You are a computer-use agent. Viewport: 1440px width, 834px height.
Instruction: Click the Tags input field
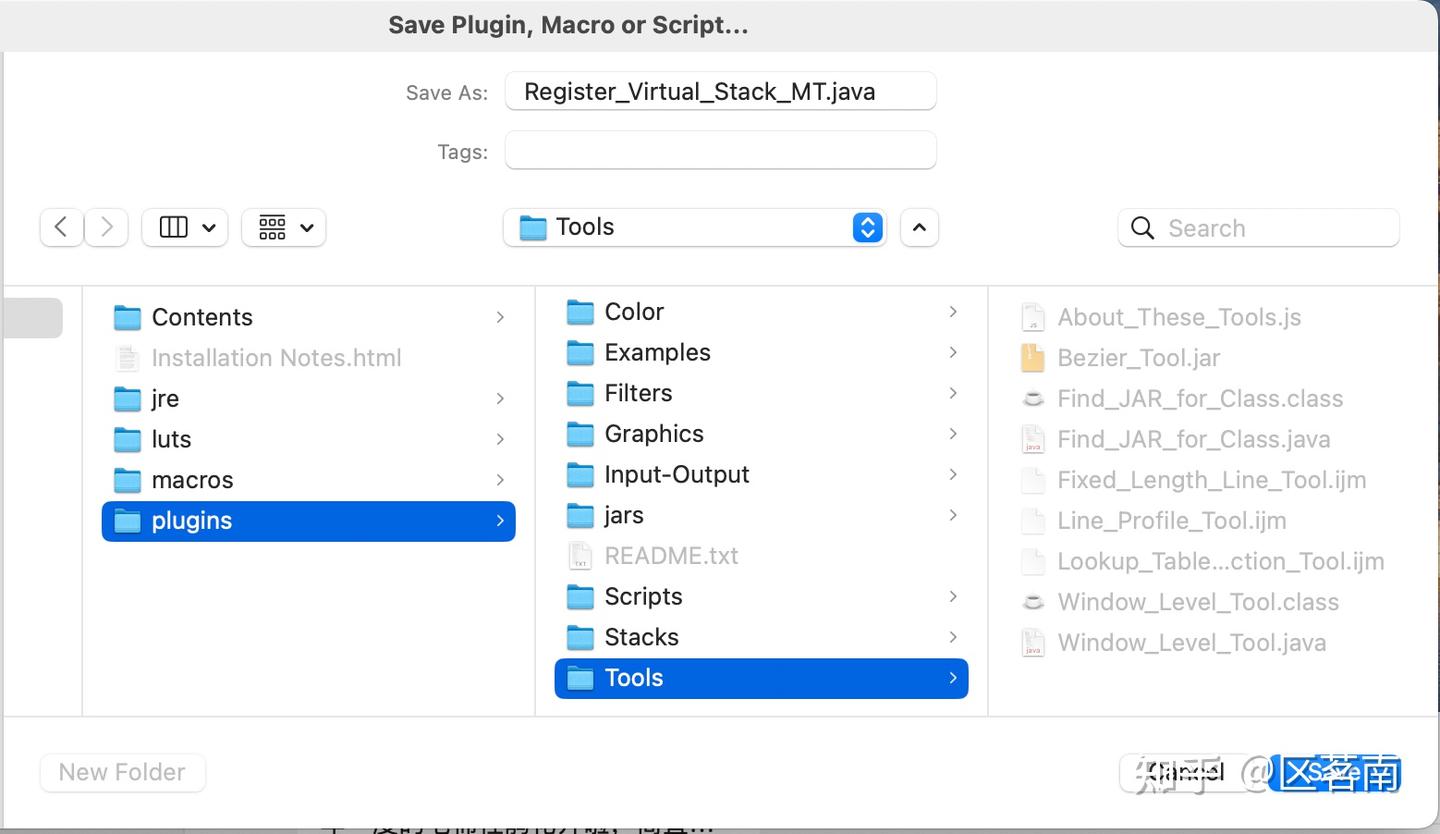point(720,151)
